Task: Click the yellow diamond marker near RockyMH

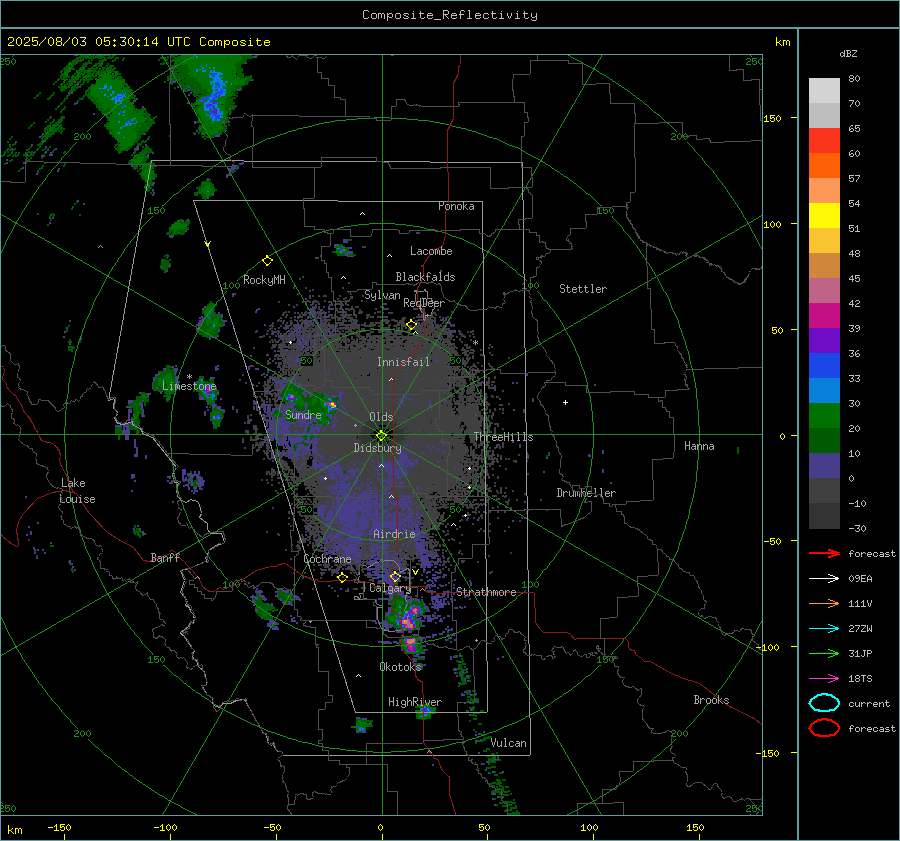Action: [x=267, y=261]
